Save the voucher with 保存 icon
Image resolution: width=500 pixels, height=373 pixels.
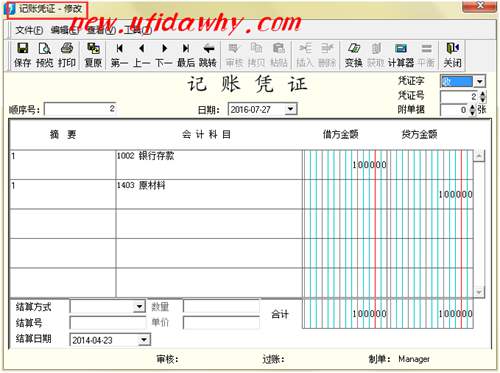[x=22, y=55]
